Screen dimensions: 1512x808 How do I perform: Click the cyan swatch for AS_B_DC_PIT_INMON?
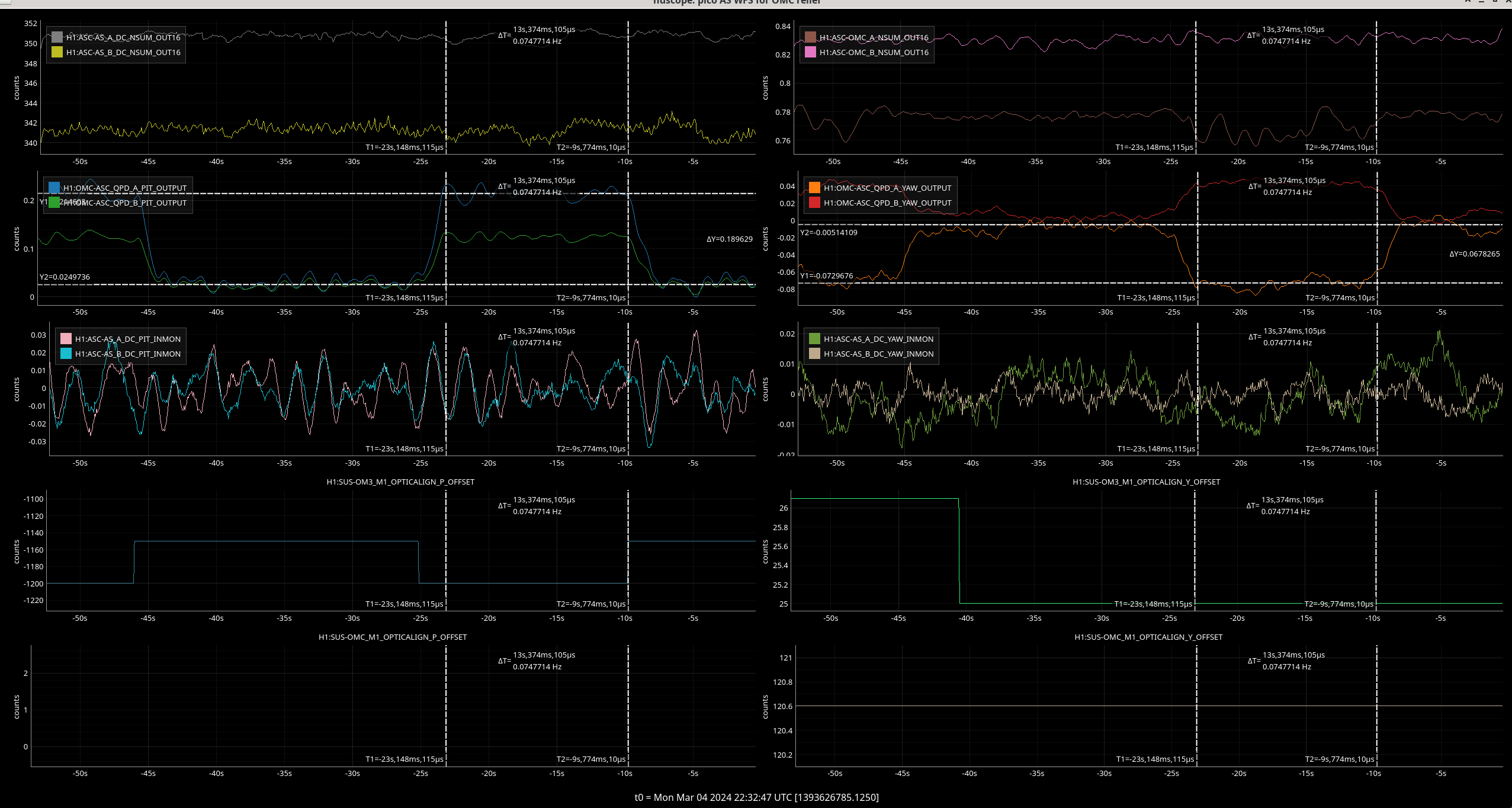tap(66, 354)
